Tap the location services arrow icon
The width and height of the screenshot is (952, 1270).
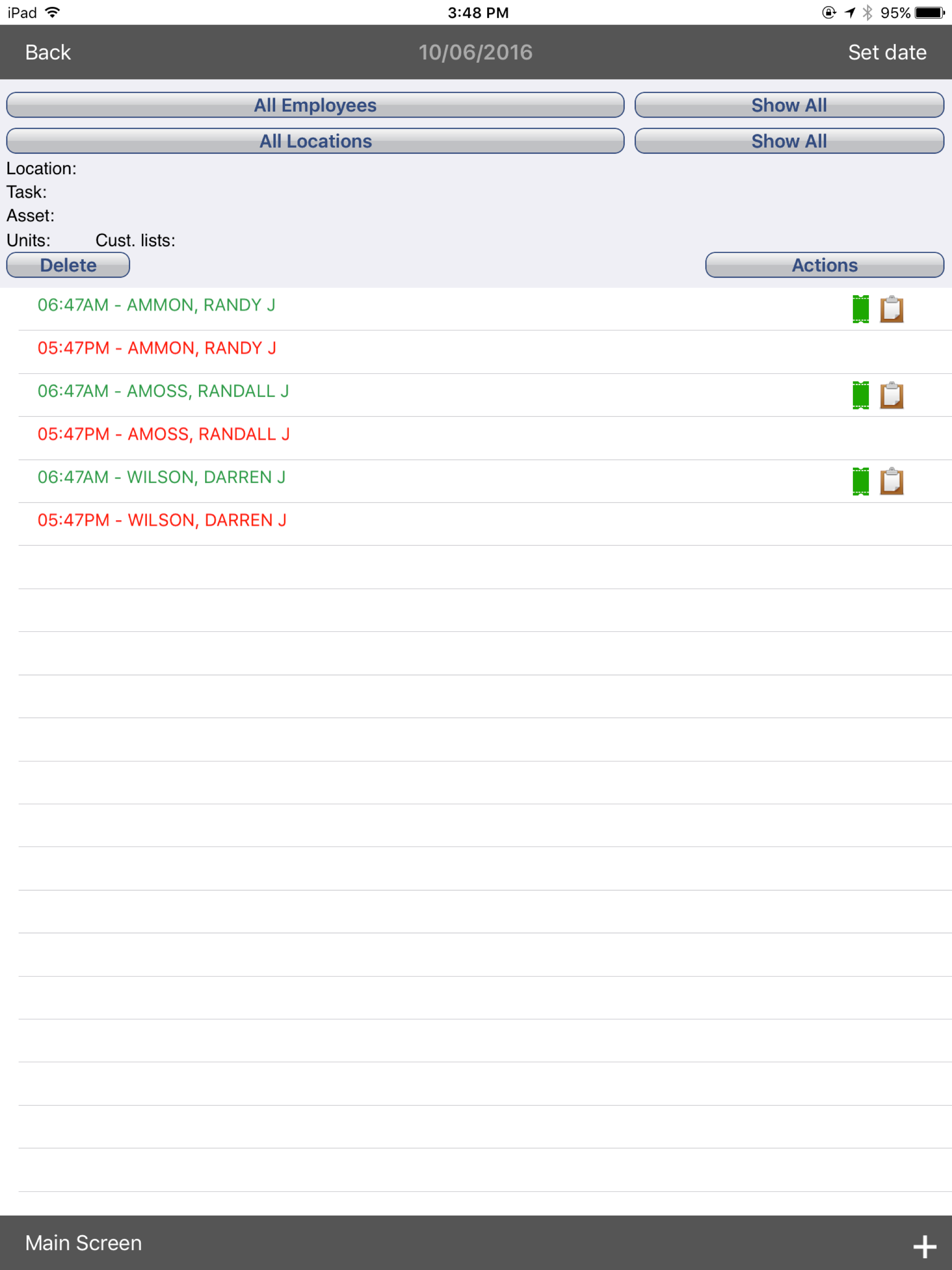point(850,13)
